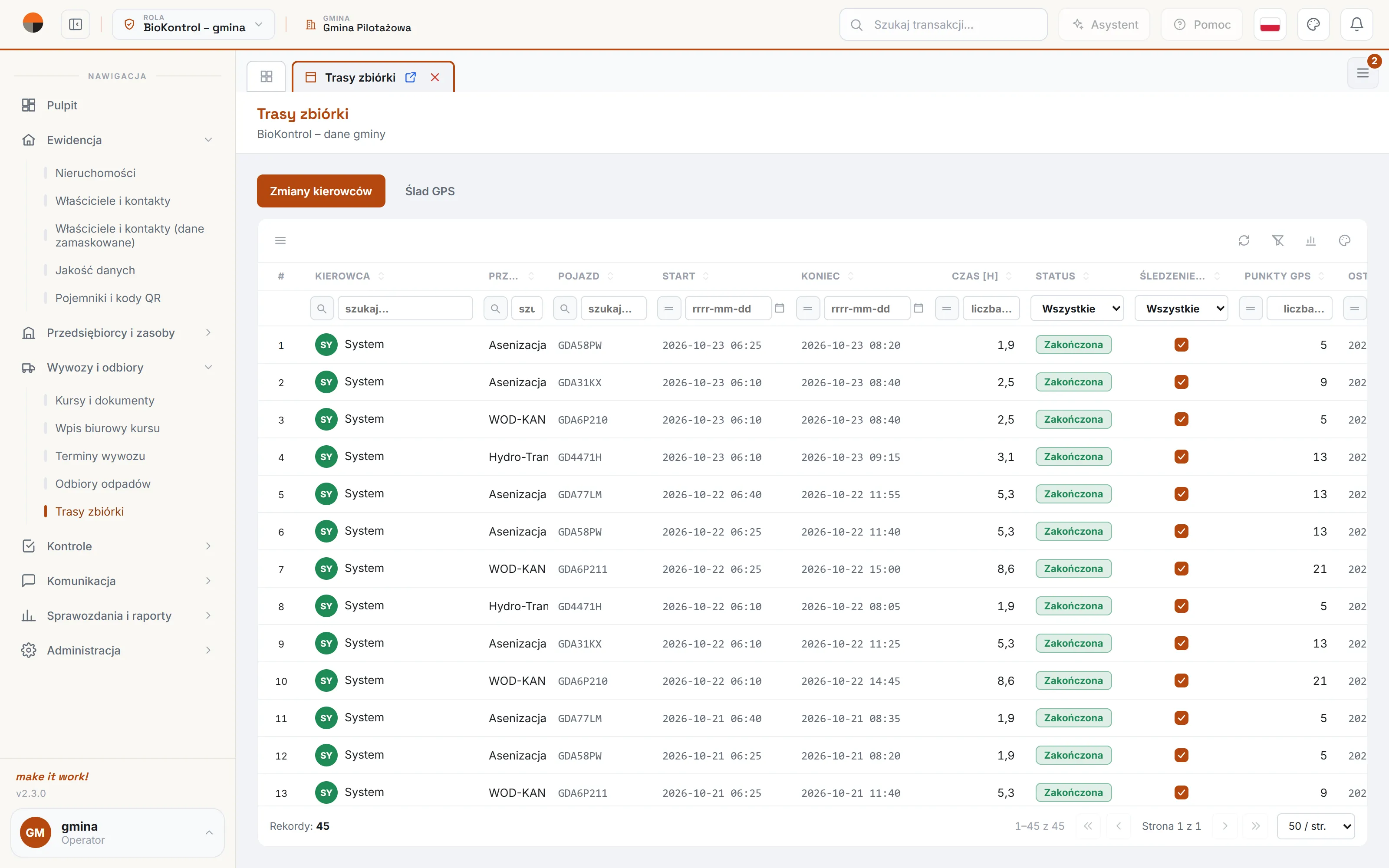Open the dashboard grid tab icon
Screen dimensions: 1389x868
click(267, 76)
